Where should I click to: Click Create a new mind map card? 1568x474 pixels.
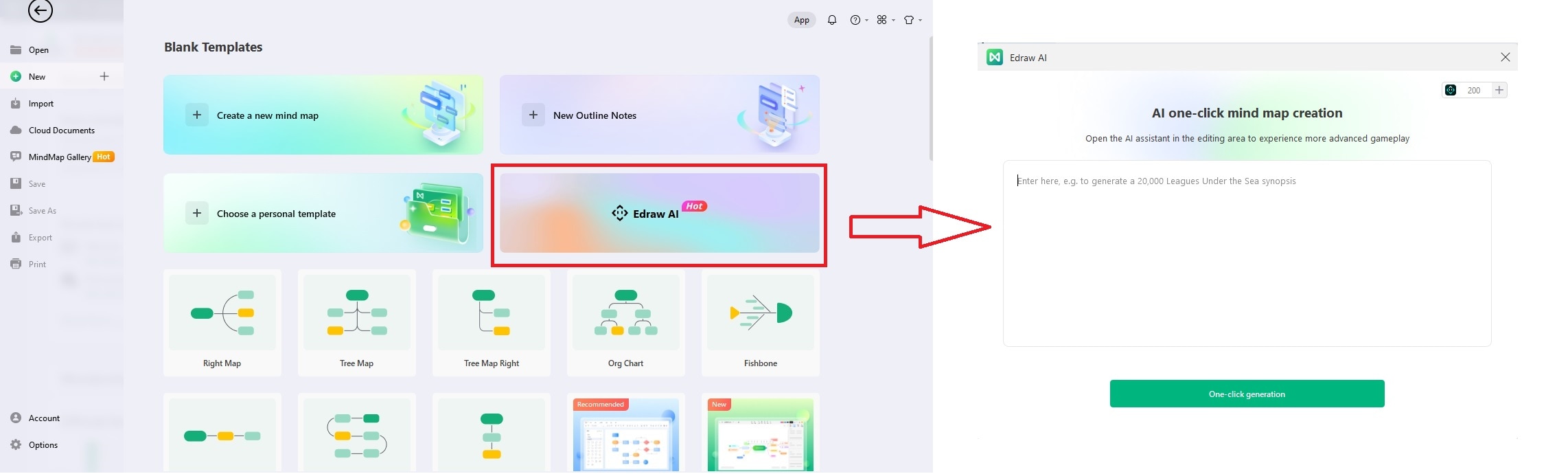coord(323,115)
